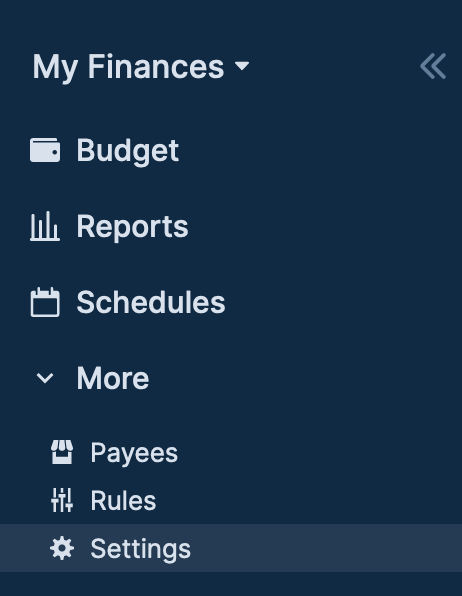
Task: Toggle the More label
Action: 113,378
